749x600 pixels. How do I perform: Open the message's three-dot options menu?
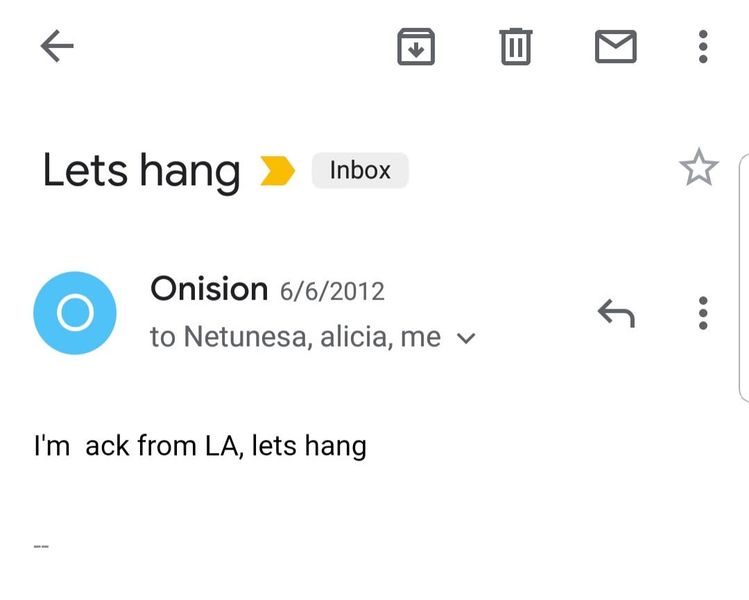(703, 313)
